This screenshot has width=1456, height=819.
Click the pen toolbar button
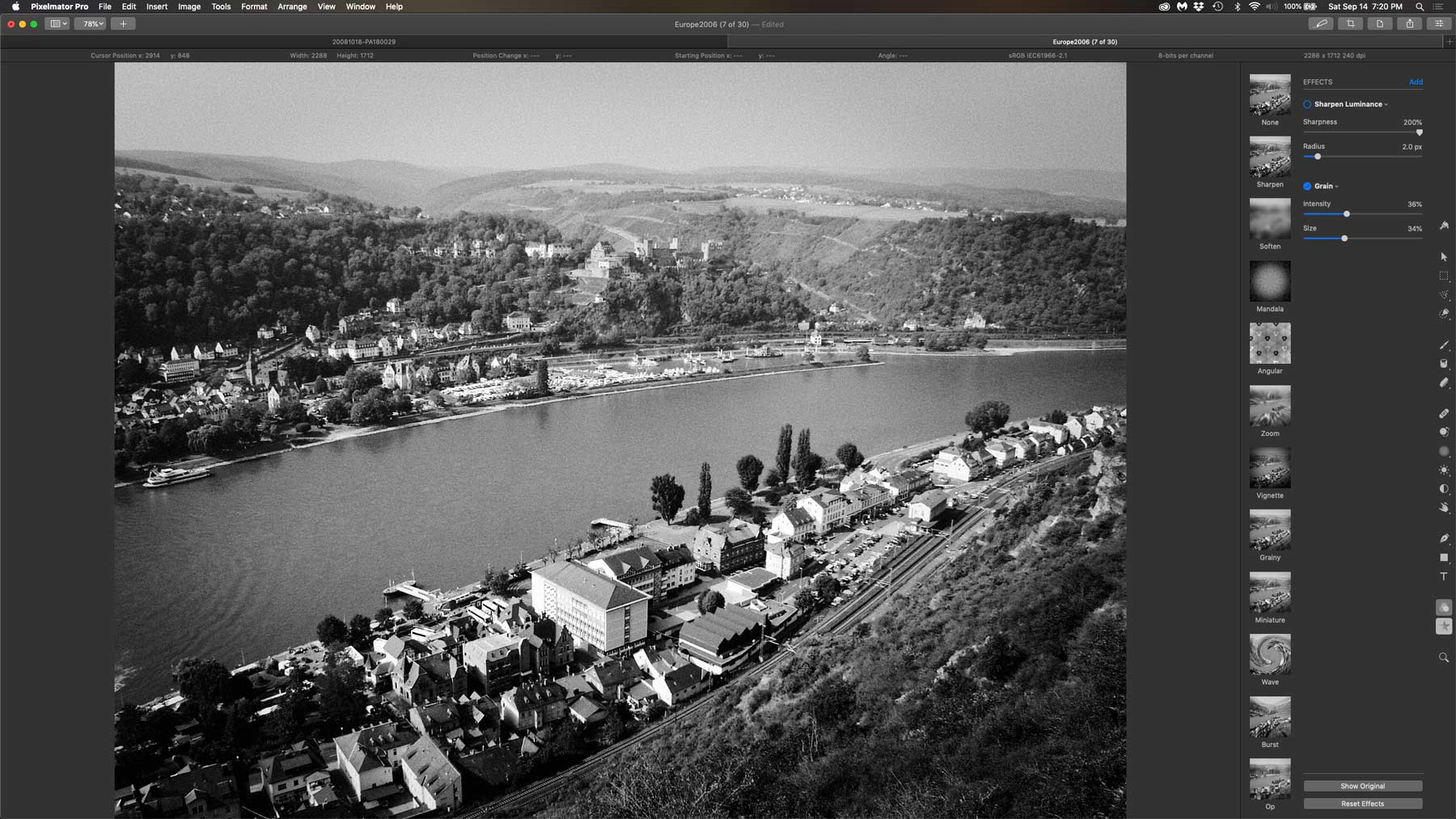click(1321, 24)
